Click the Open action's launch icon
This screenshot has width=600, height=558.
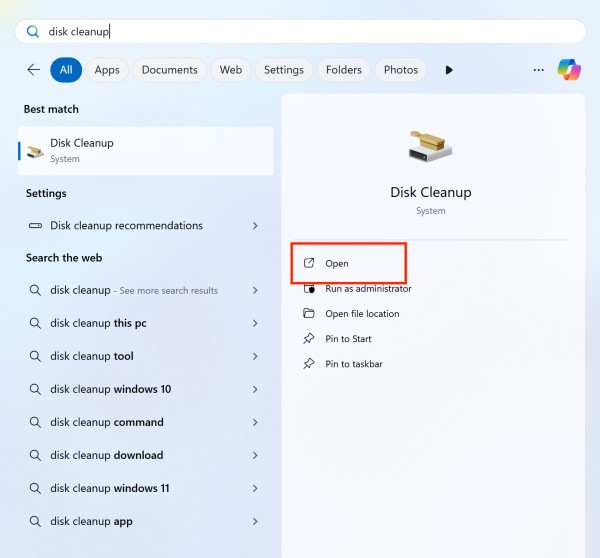pos(309,263)
